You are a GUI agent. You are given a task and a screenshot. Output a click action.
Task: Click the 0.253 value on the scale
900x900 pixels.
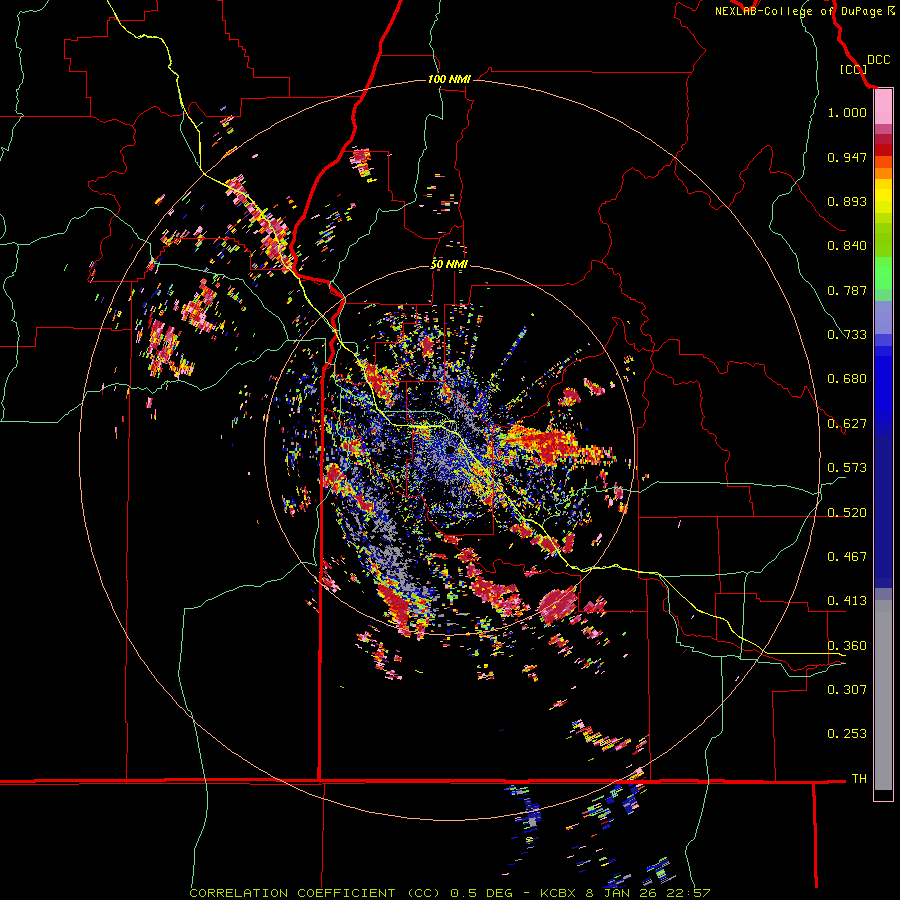tap(847, 734)
